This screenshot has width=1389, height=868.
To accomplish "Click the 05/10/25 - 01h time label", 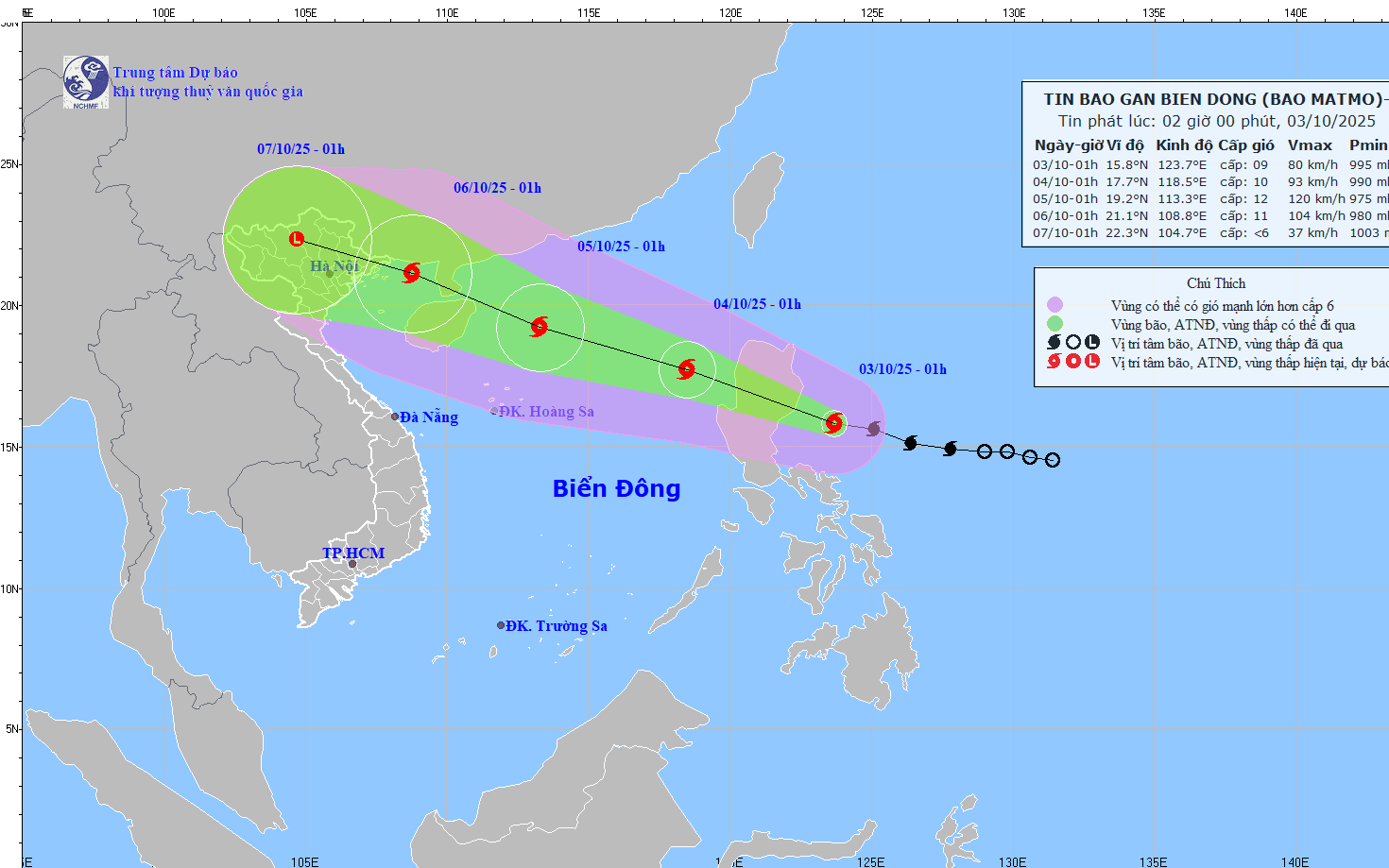I will point(621,247).
